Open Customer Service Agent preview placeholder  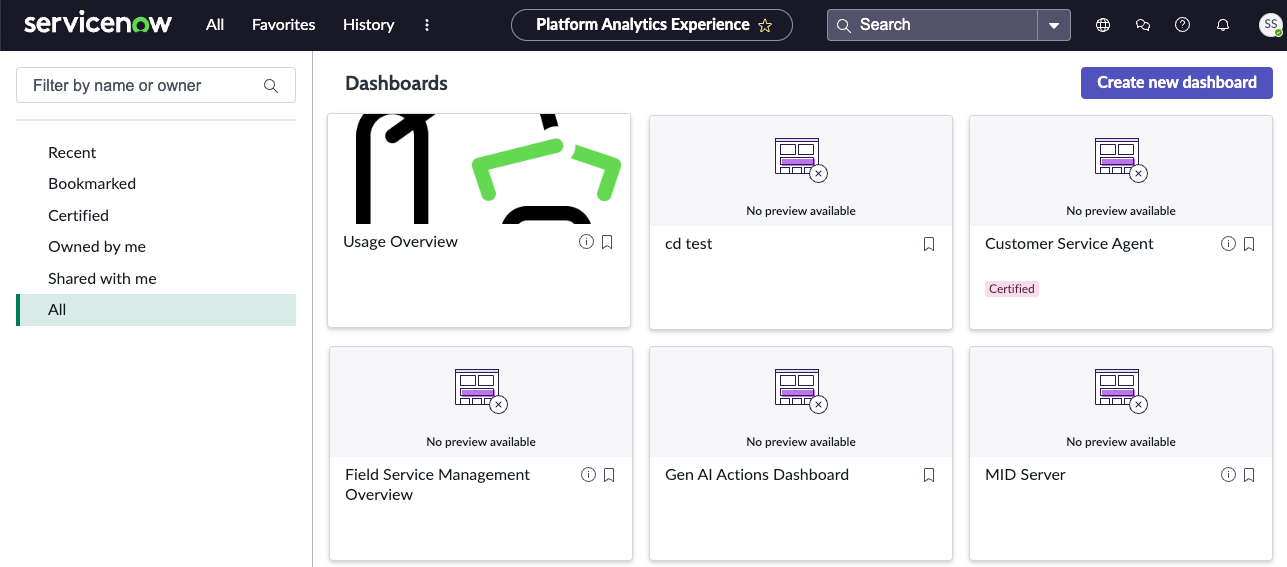tap(1121, 171)
